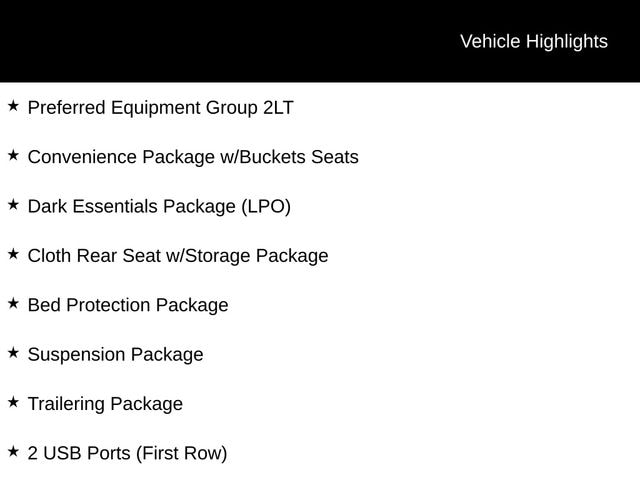
Task: Click Convenience Package w/Buckets Seats text
Action: point(192,157)
